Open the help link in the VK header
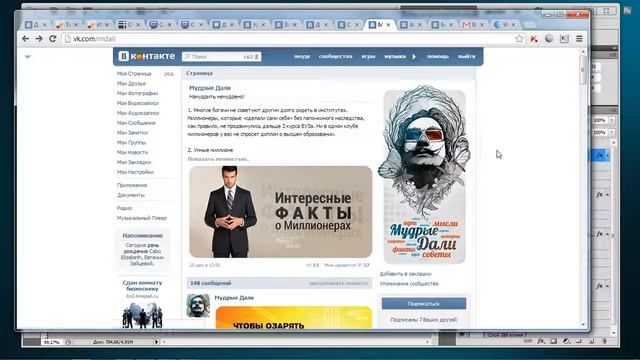 (x=438, y=57)
